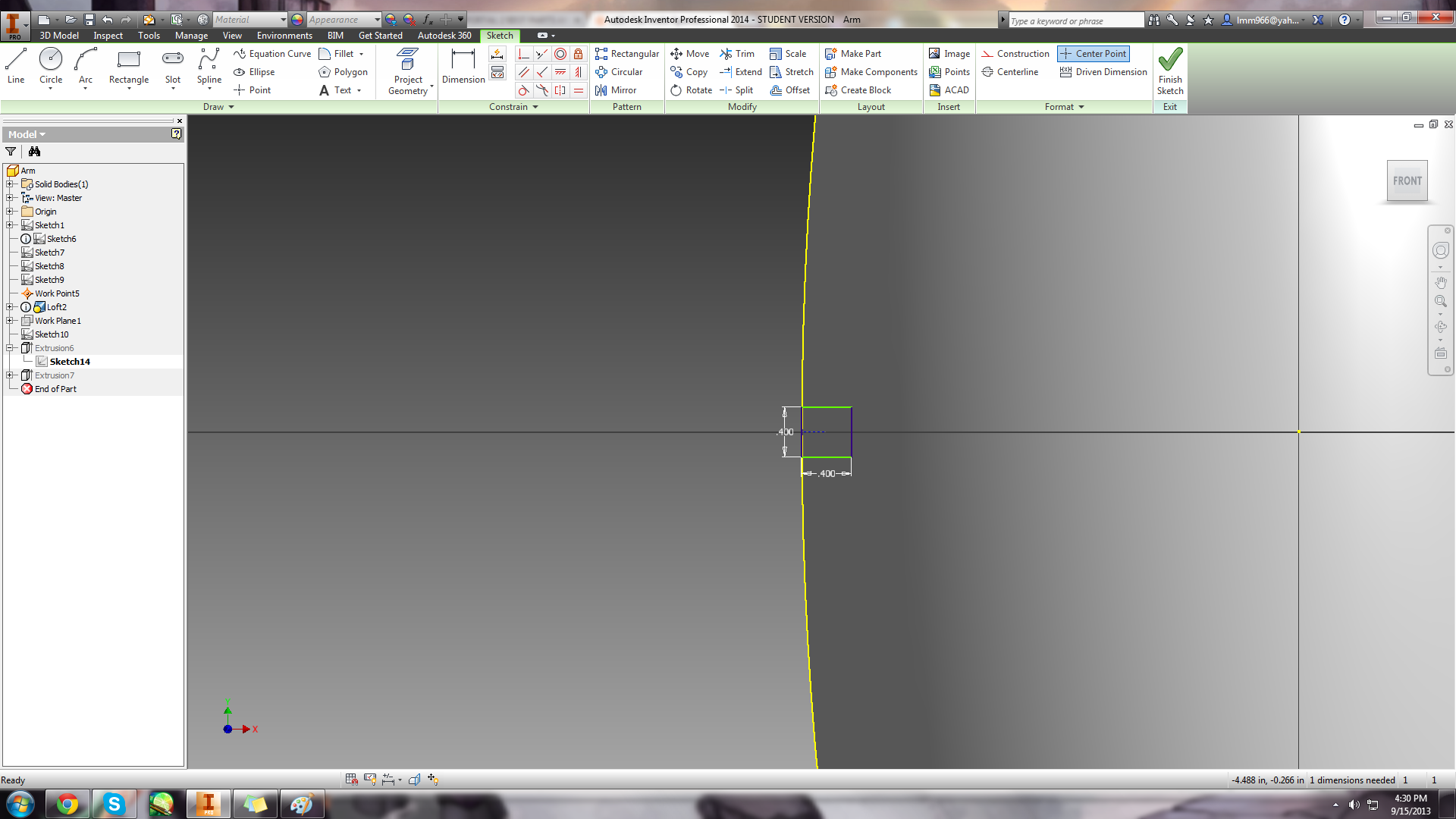This screenshot has width=1456, height=819.
Task: Select Work Plane1 in the browser tree
Action: click(x=58, y=321)
